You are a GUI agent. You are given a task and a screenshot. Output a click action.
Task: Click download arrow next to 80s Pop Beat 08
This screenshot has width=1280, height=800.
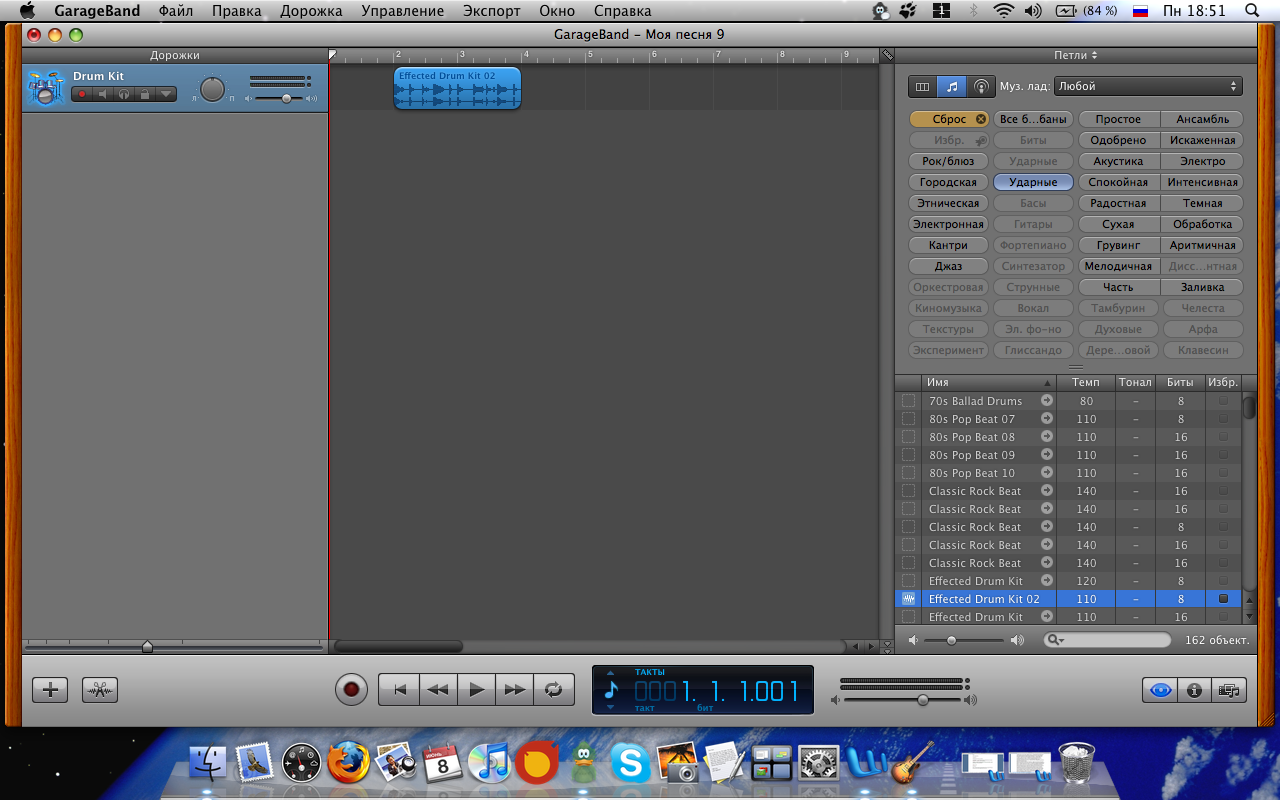[x=1047, y=437]
